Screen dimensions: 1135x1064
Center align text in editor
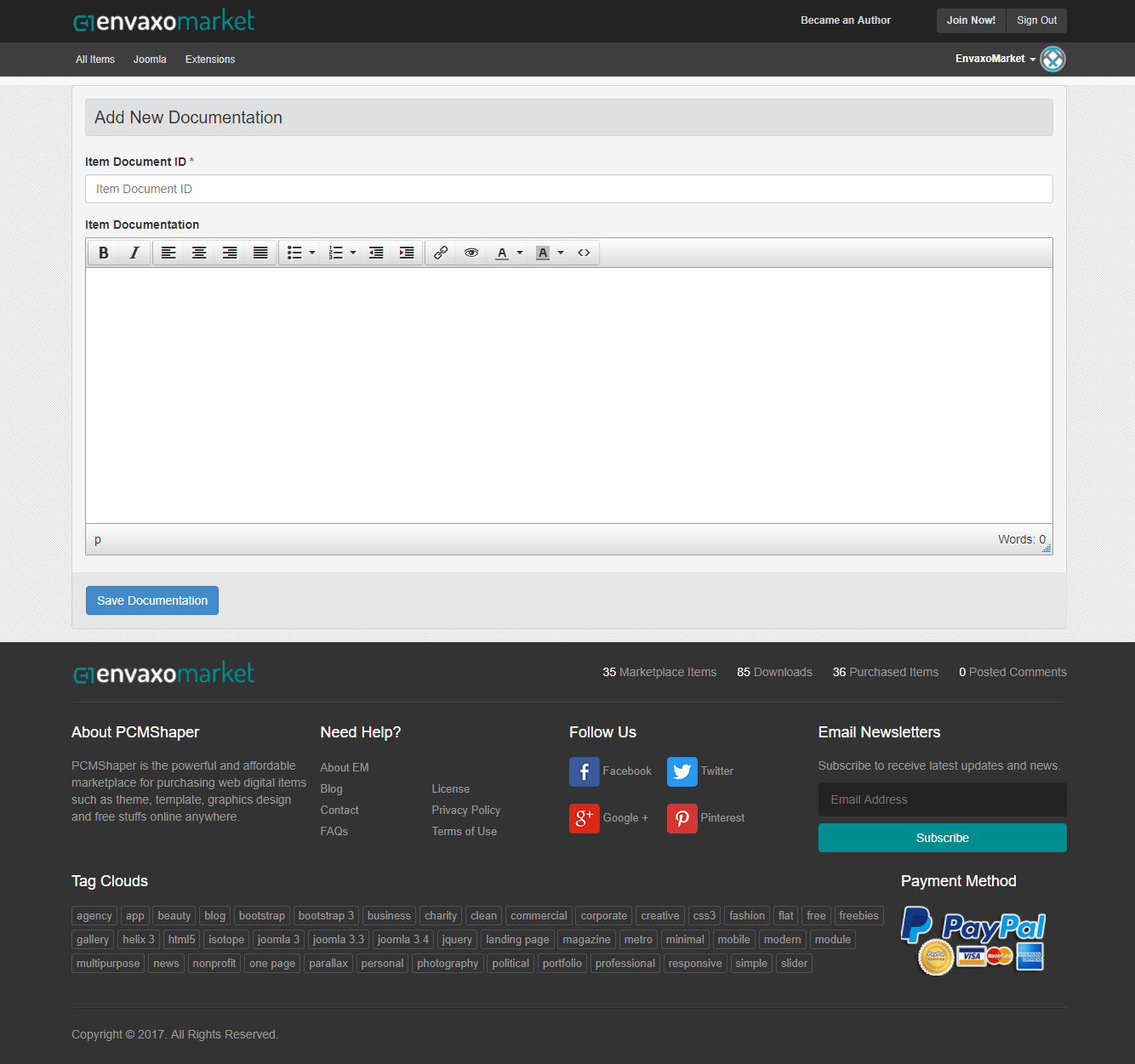click(199, 253)
